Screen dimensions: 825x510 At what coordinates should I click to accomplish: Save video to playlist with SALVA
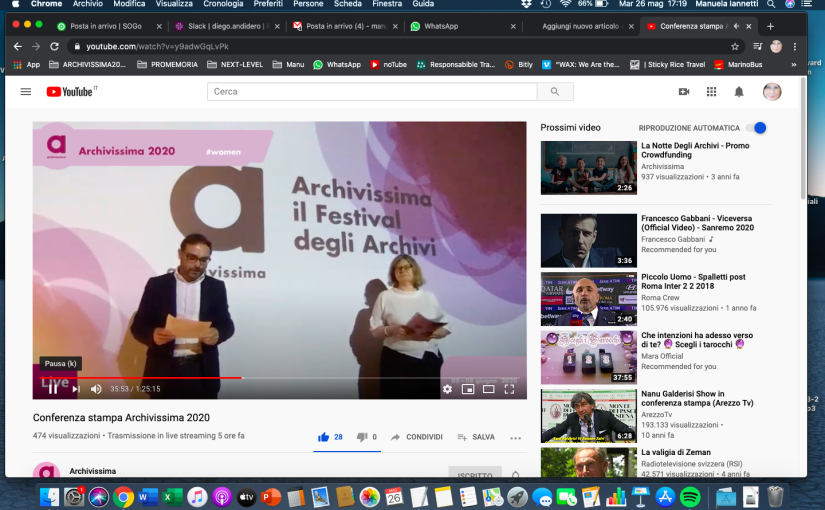[476, 437]
